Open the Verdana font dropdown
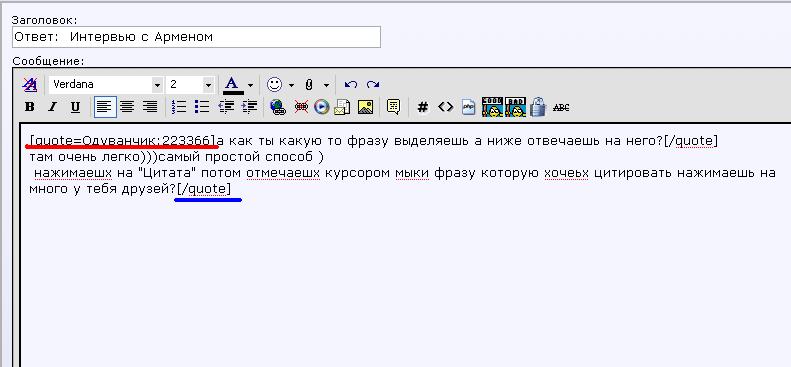 point(157,85)
